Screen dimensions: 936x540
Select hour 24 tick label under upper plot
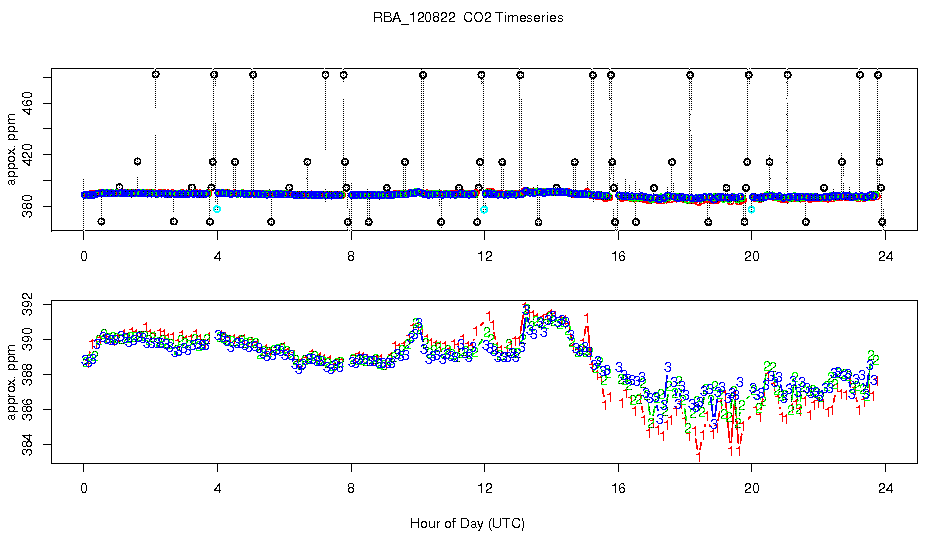[886, 257]
